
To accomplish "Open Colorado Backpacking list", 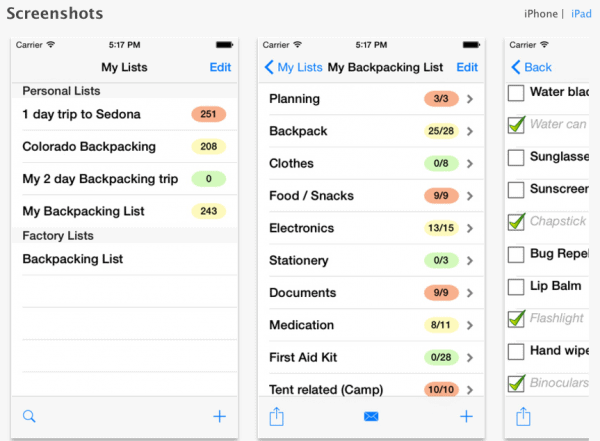I will (89, 146).
